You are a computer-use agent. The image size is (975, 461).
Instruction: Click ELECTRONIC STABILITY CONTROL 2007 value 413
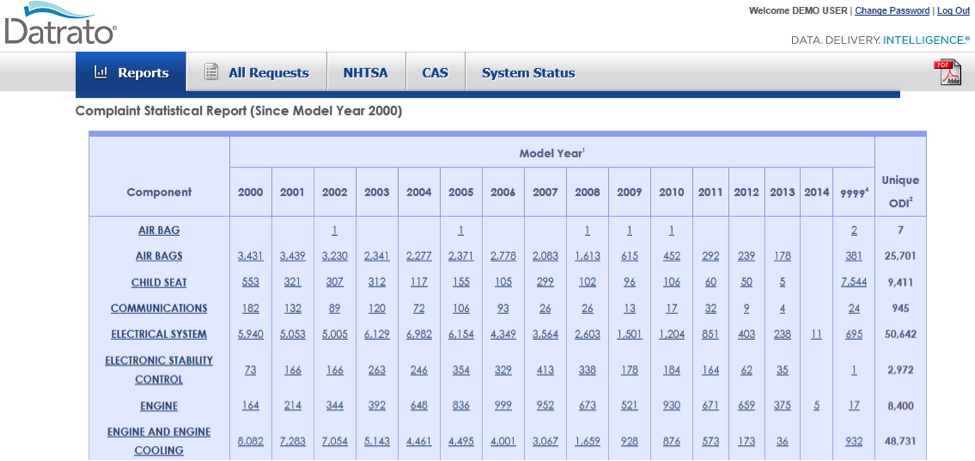tap(545, 370)
